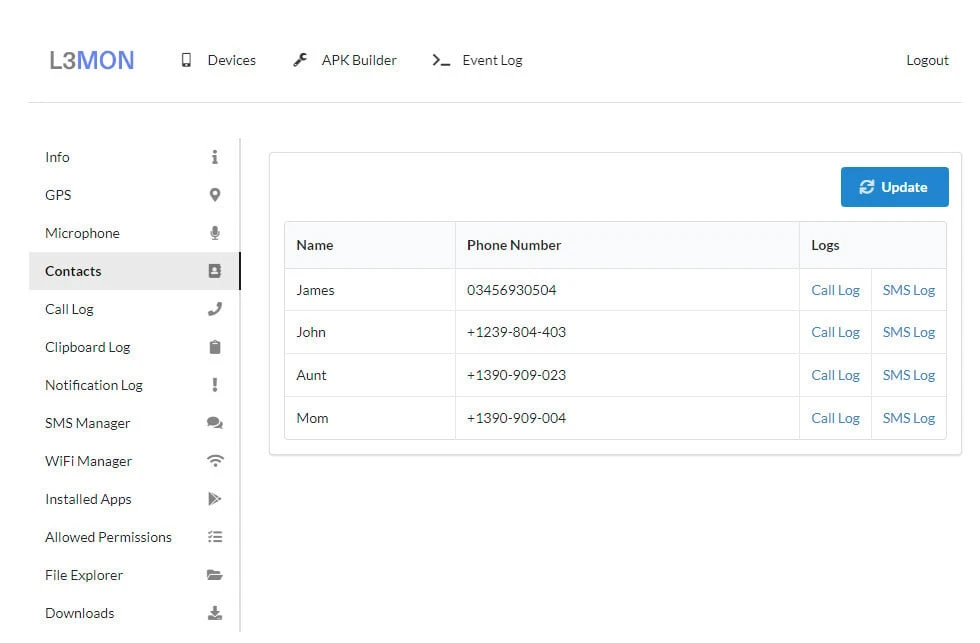Open the SMS Manager chat bubbles icon
980x643 pixels.
[214, 423]
